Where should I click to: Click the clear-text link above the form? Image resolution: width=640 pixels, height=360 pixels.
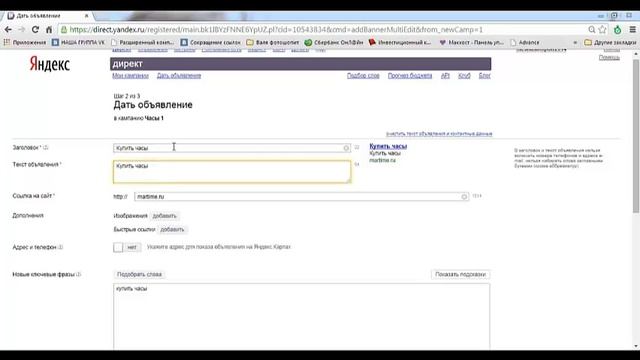coord(439,134)
